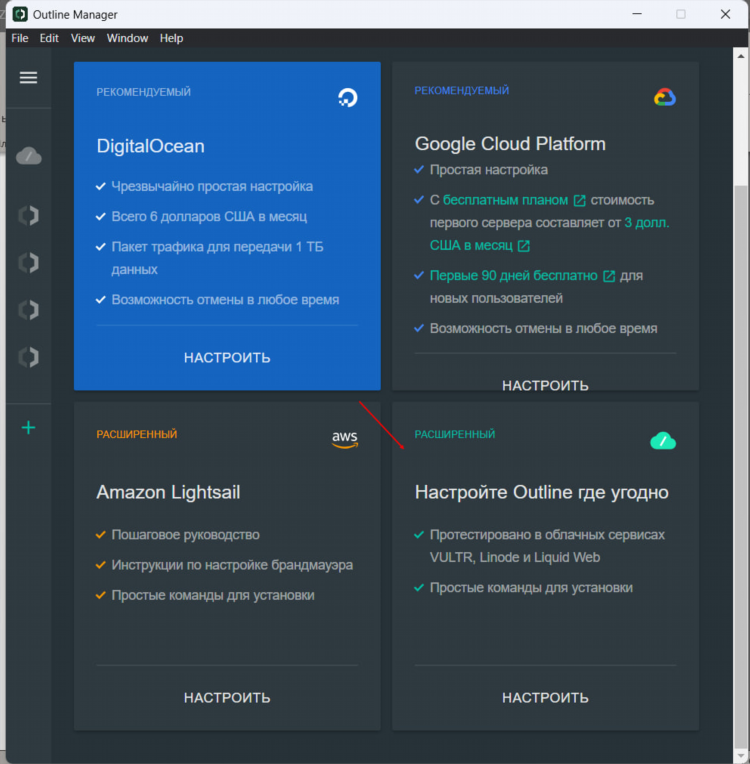Click the DigitalOcean logo icon

click(348, 97)
